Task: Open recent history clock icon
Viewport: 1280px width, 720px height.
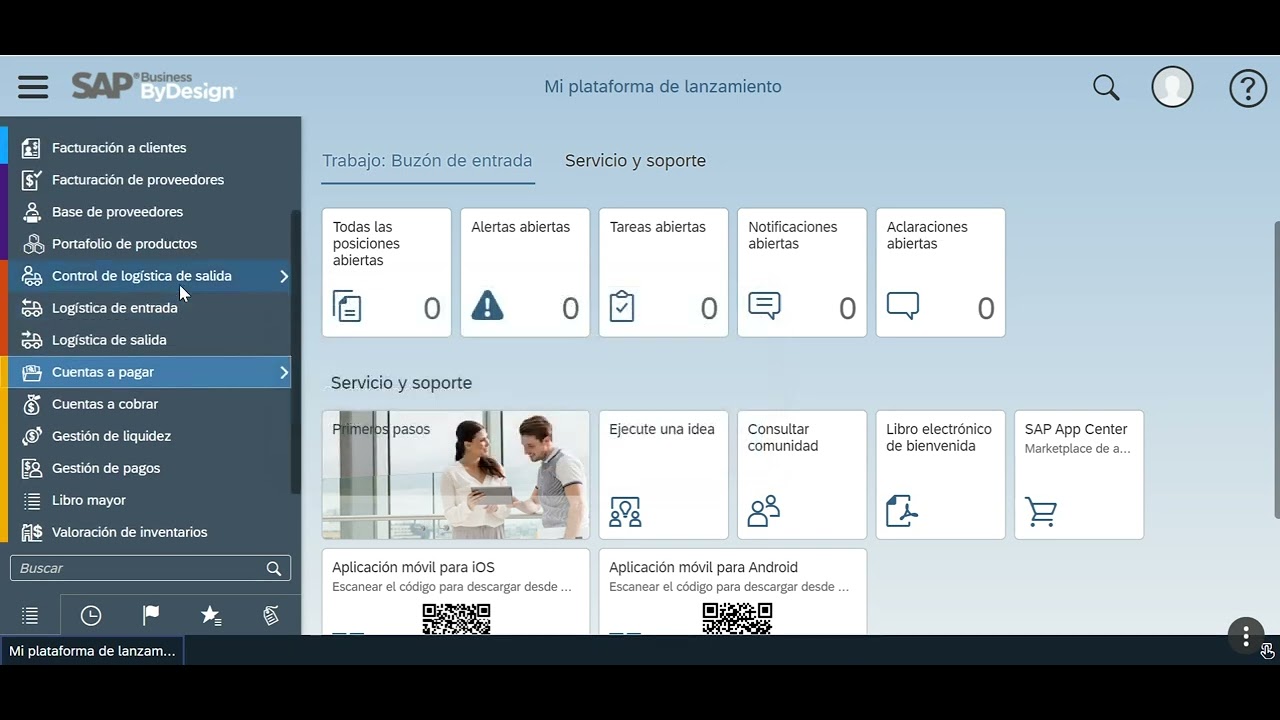Action: 91,616
